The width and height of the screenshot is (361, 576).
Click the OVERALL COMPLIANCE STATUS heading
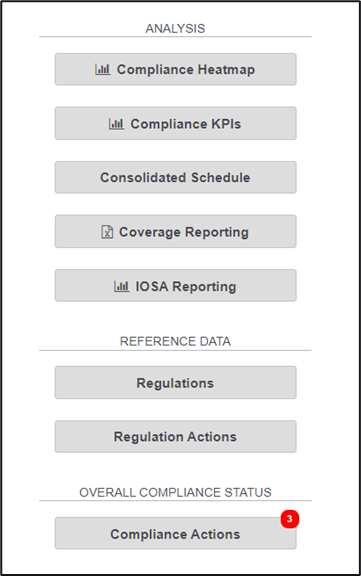pos(175,492)
